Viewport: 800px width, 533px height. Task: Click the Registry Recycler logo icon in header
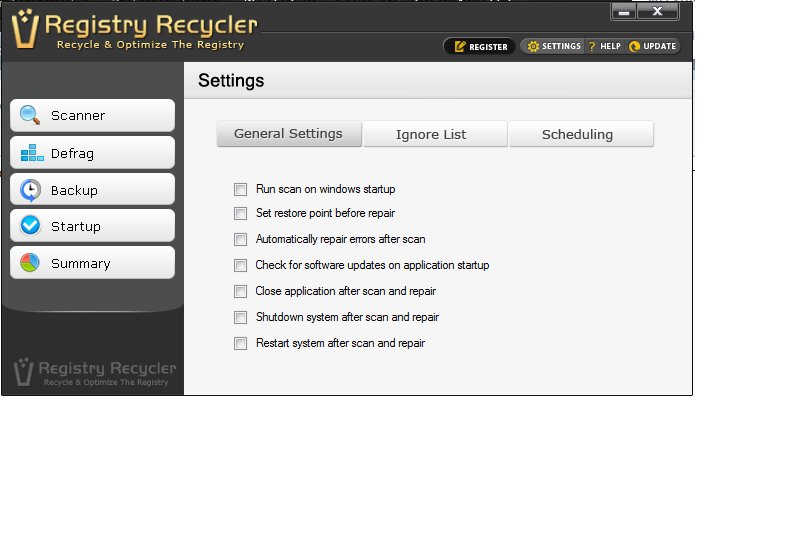[x=26, y=29]
